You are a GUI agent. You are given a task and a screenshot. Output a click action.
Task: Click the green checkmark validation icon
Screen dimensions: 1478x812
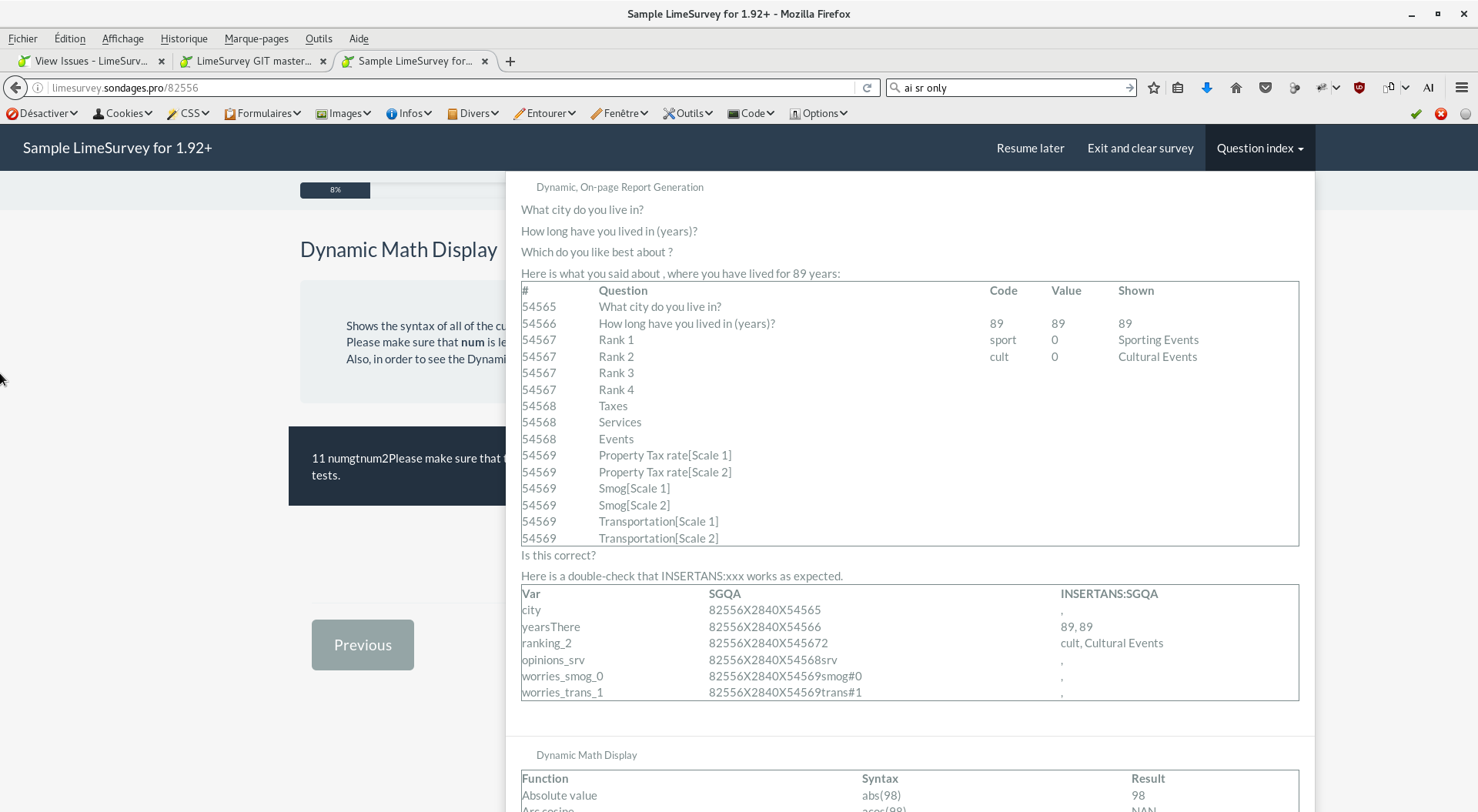(1416, 114)
